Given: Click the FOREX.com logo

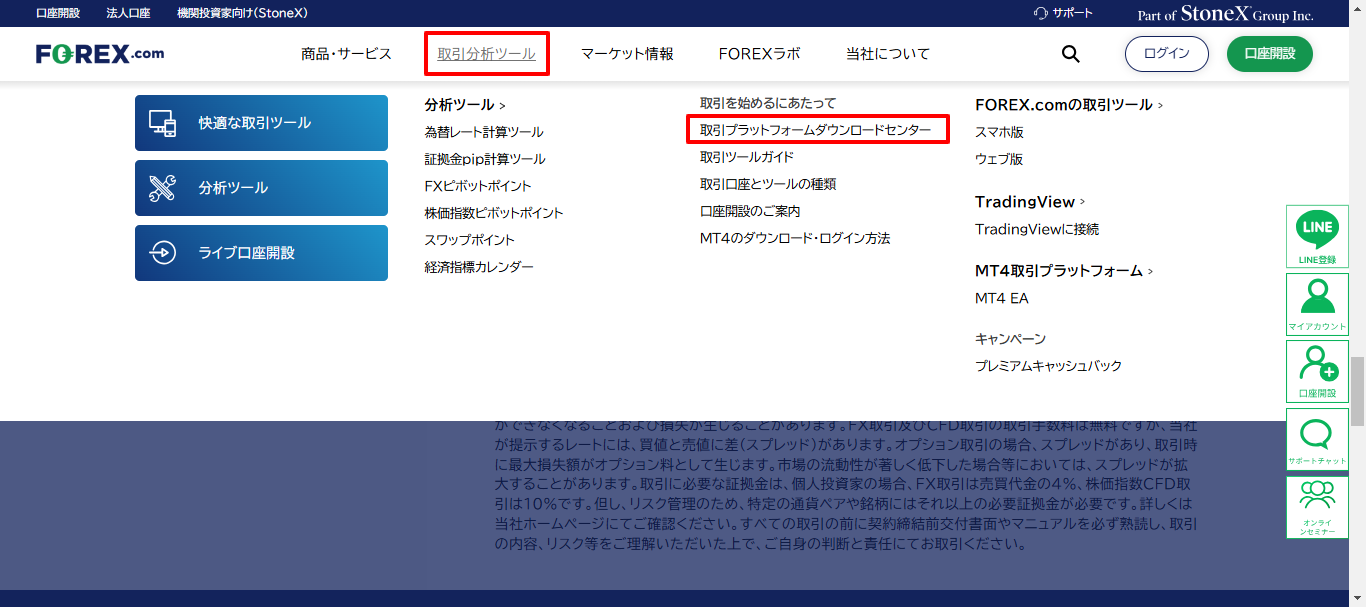Looking at the screenshot, I should [100, 54].
